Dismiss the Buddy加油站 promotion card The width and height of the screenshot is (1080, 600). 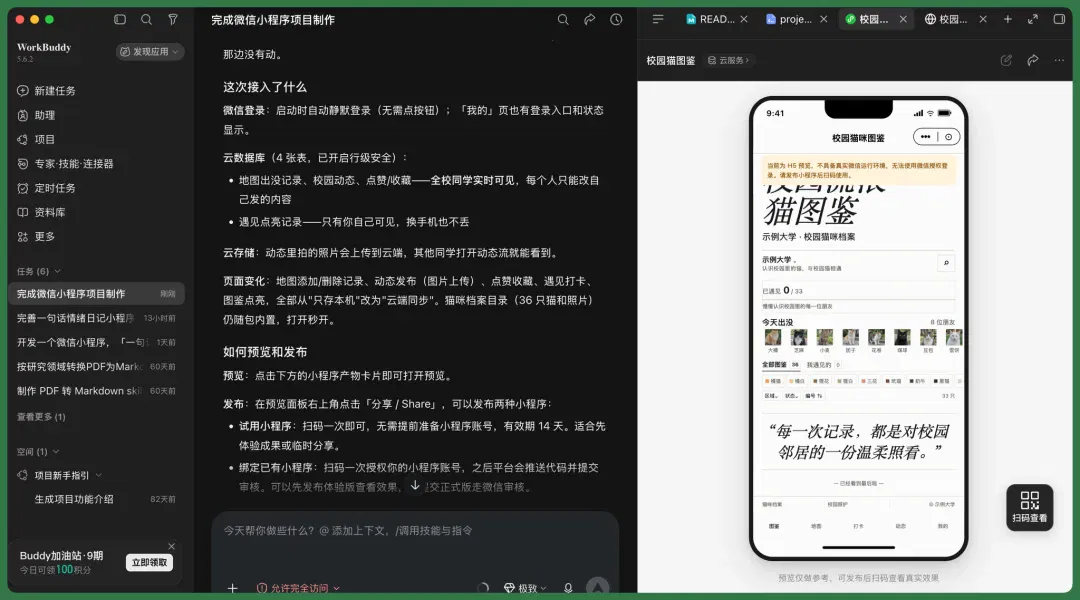[172, 546]
